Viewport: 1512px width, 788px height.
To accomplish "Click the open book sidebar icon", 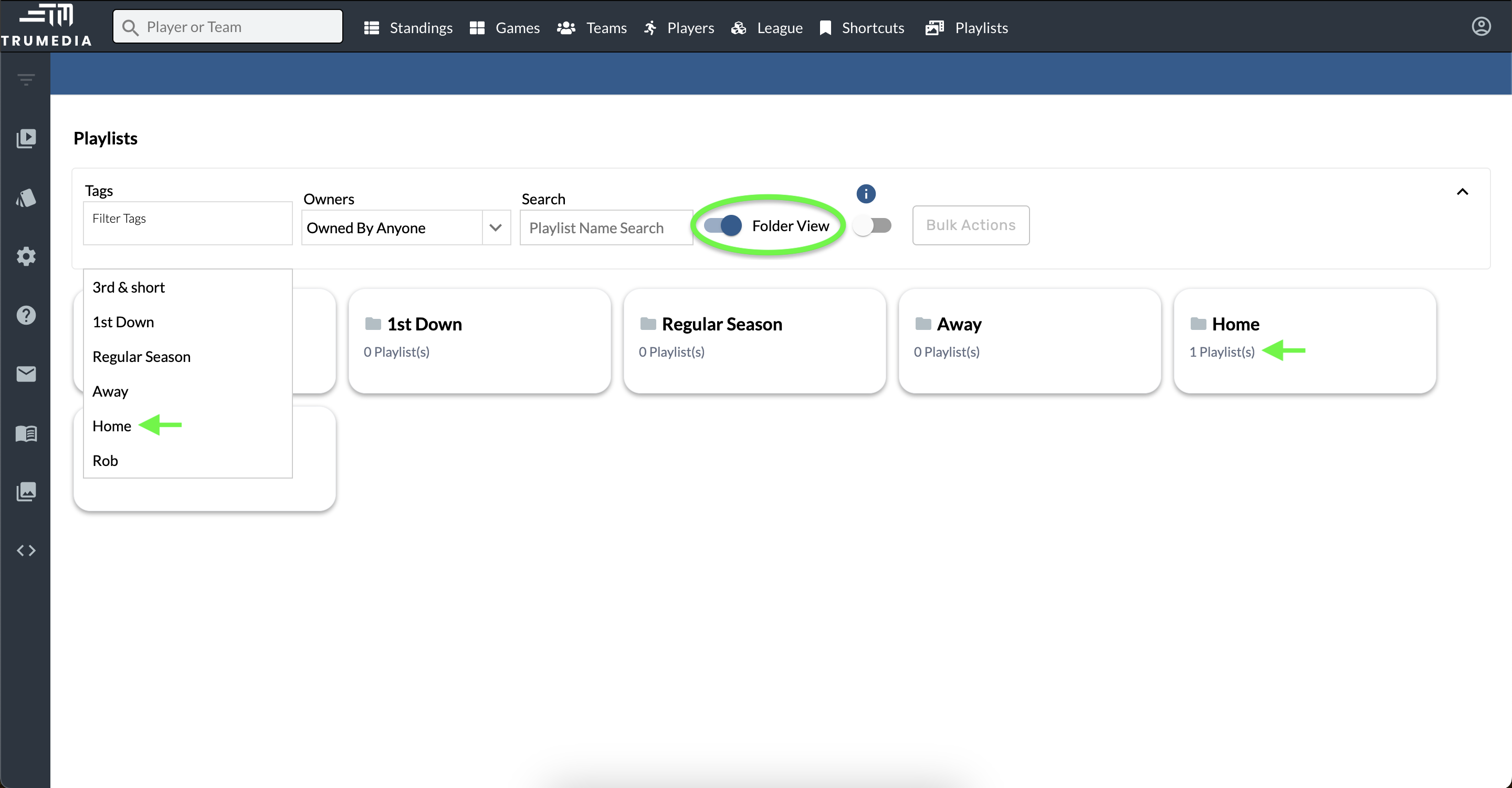I will click(x=26, y=433).
